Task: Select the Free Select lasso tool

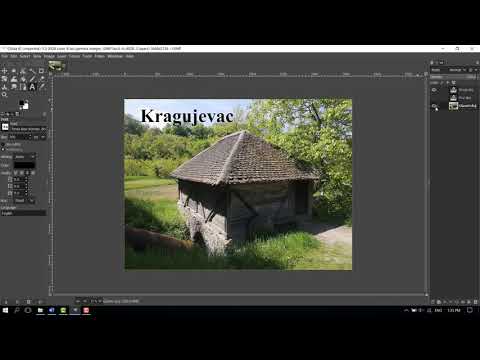Action: (23, 71)
